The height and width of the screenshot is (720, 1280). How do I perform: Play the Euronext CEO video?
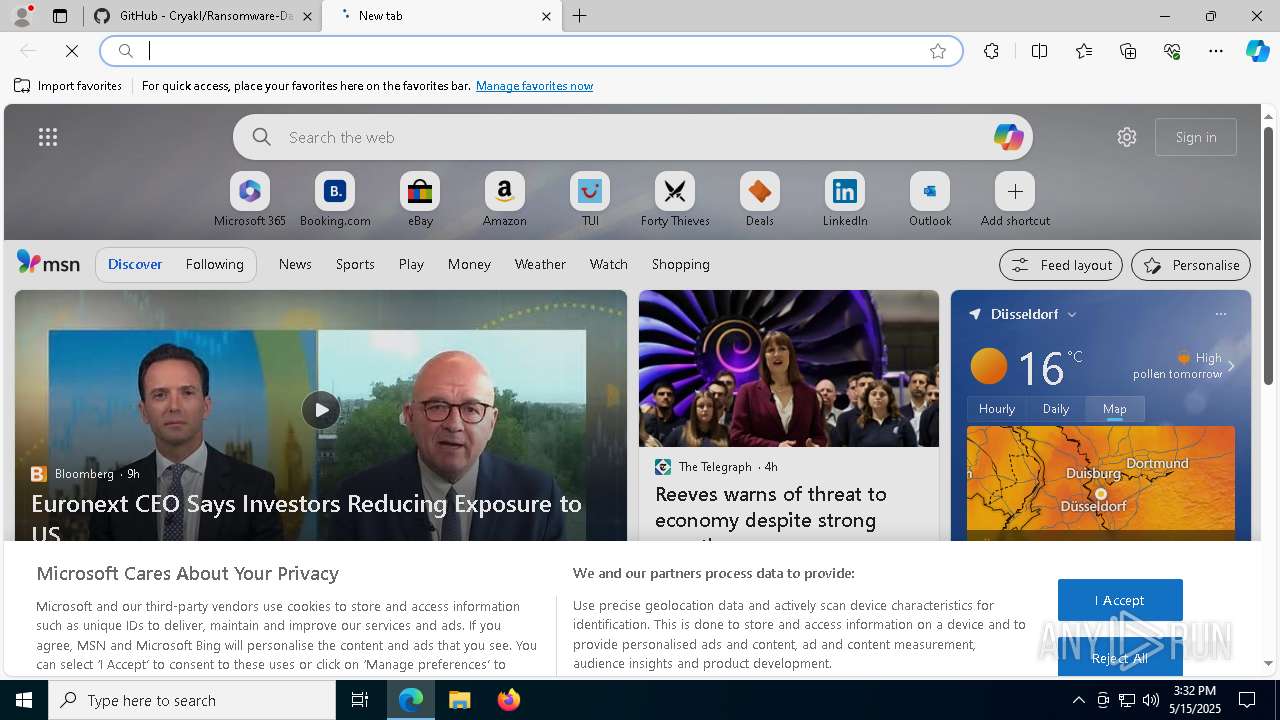click(321, 409)
